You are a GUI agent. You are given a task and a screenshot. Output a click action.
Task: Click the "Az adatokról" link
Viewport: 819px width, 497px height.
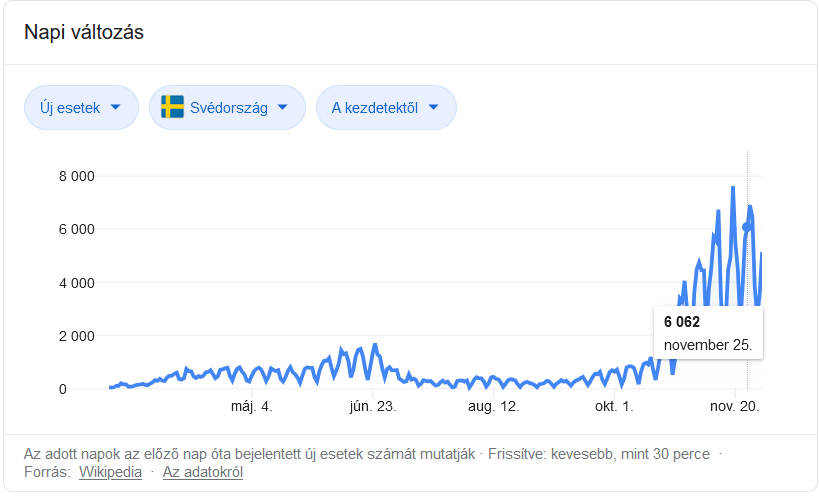(203, 472)
